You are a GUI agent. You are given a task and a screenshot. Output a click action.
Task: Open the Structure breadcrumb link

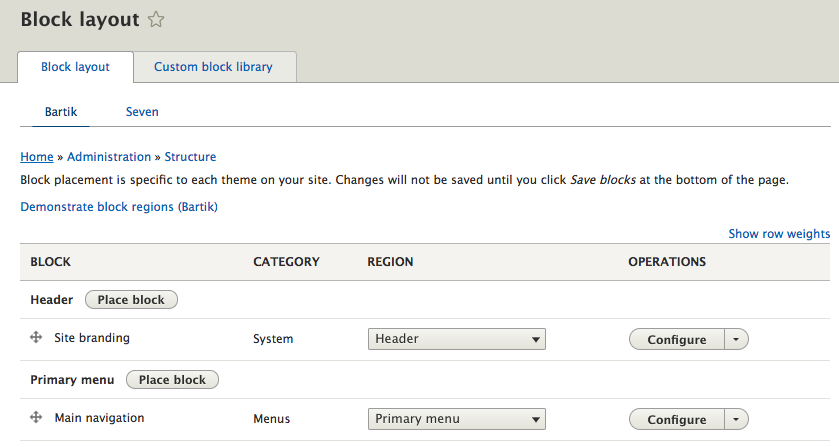click(x=190, y=157)
